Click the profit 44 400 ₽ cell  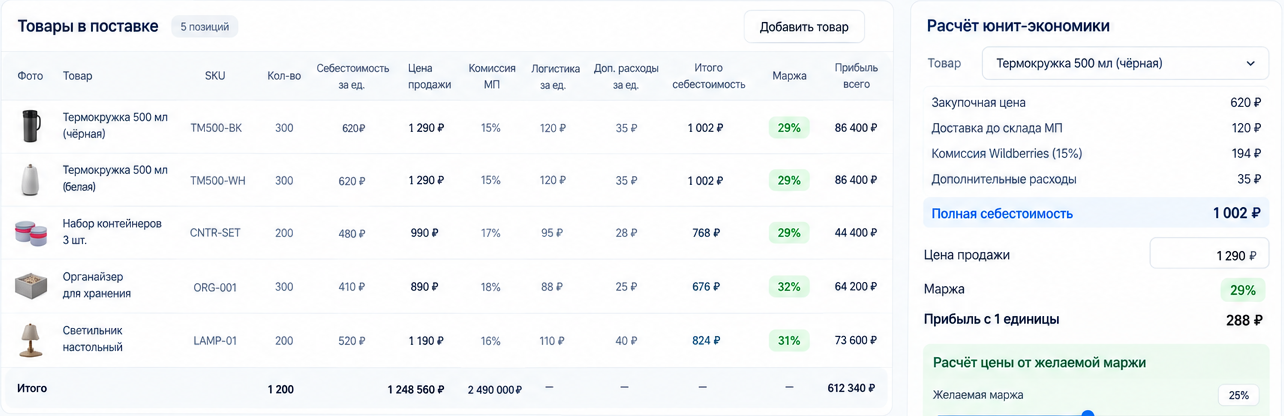[856, 233]
